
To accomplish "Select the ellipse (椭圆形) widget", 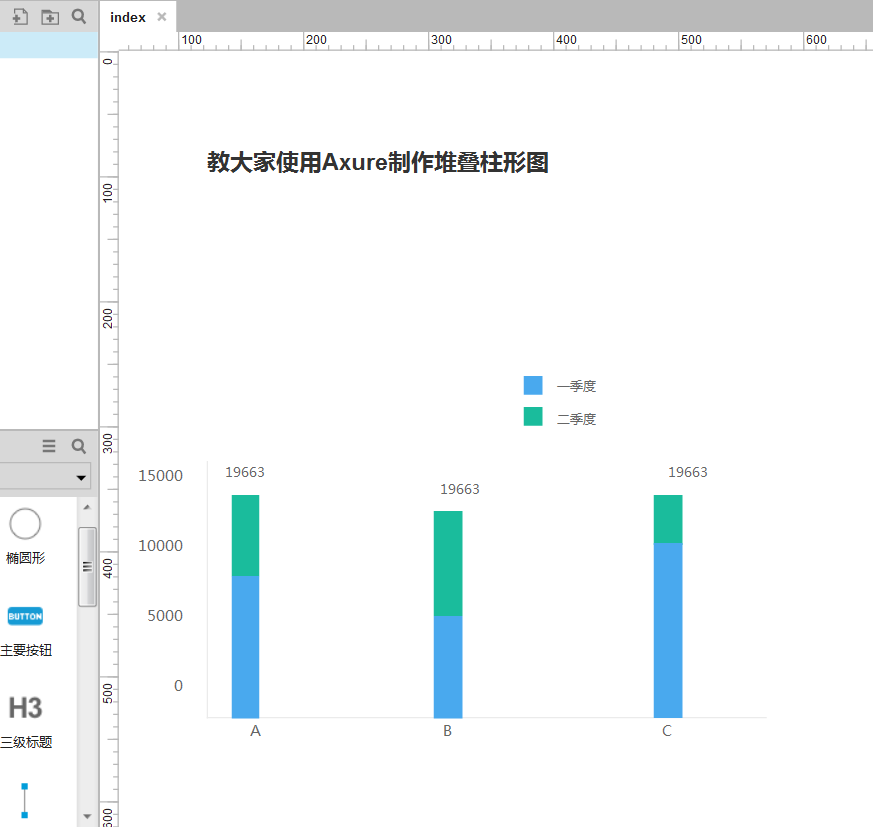I will (25, 536).
